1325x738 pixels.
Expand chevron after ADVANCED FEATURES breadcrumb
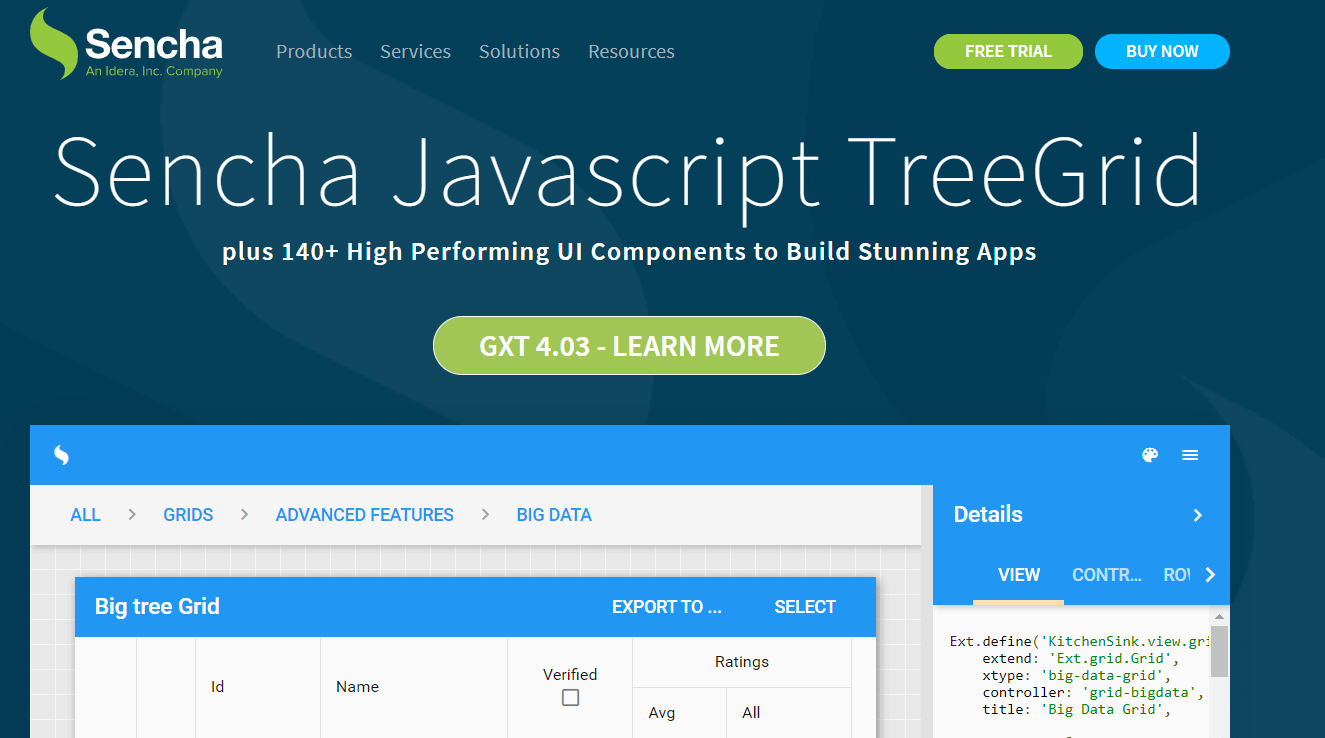486,514
